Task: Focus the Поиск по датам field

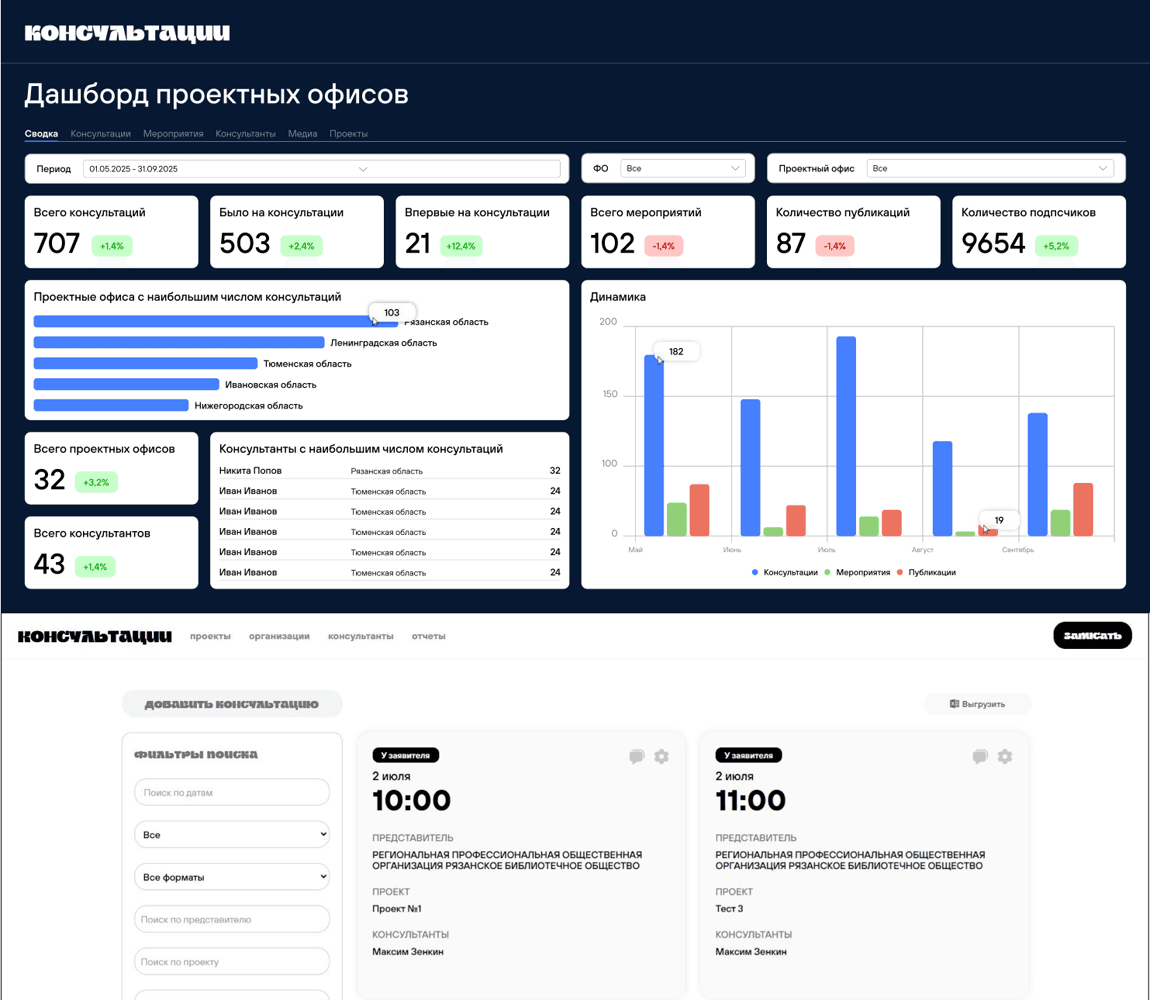Action: (232, 792)
